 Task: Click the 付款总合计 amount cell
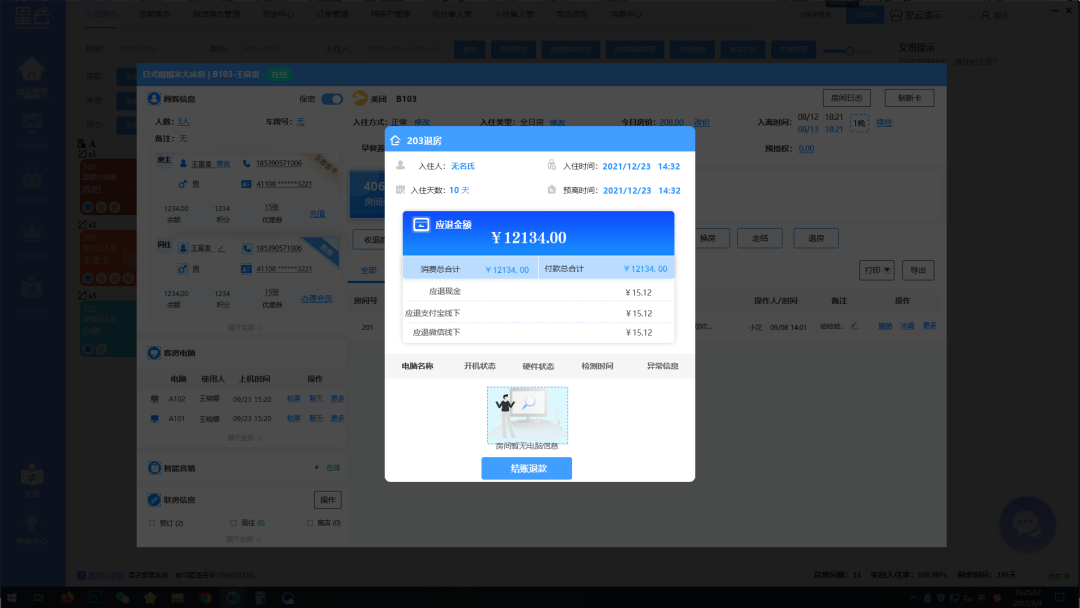tap(606, 269)
